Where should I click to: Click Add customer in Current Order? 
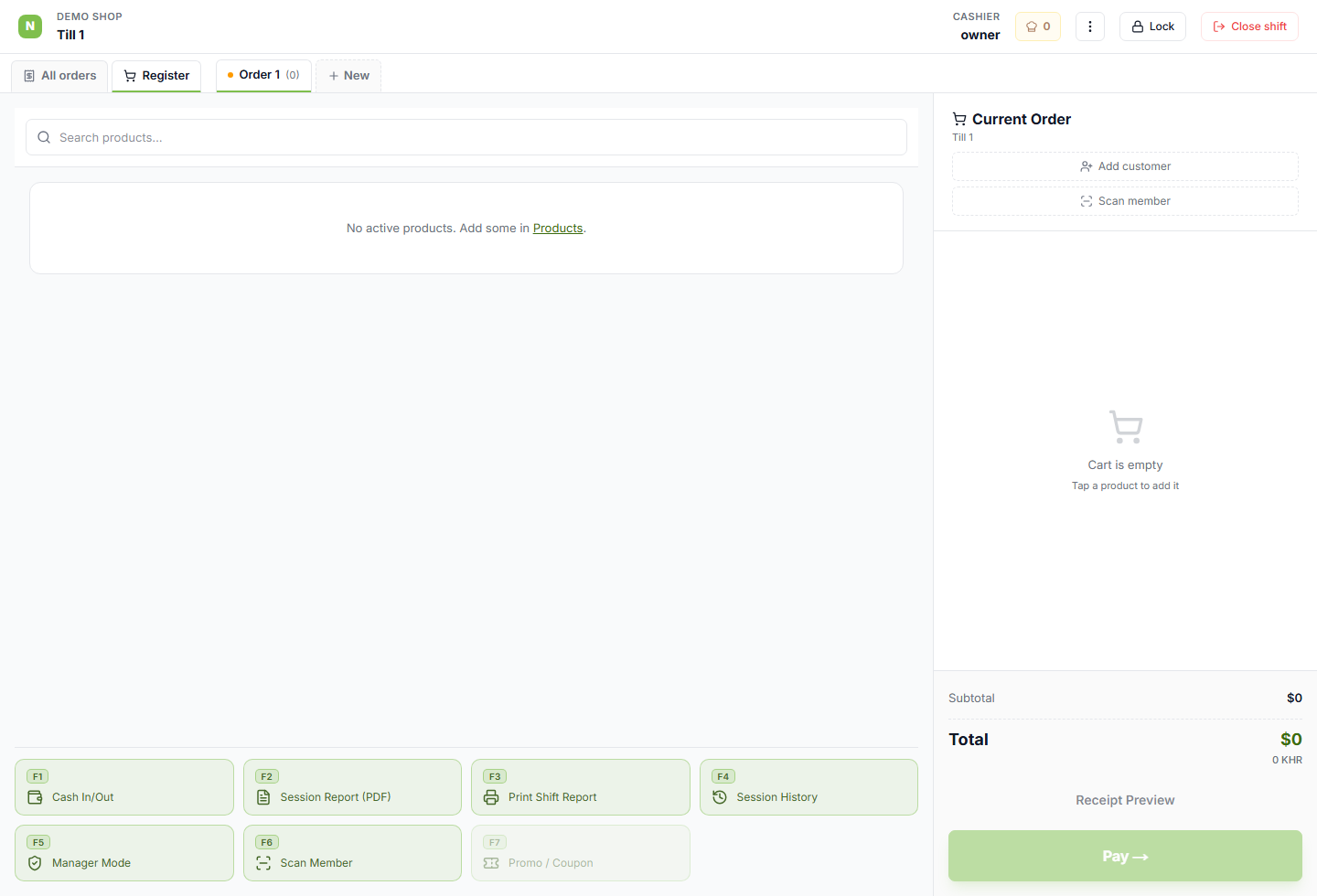(x=1125, y=166)
